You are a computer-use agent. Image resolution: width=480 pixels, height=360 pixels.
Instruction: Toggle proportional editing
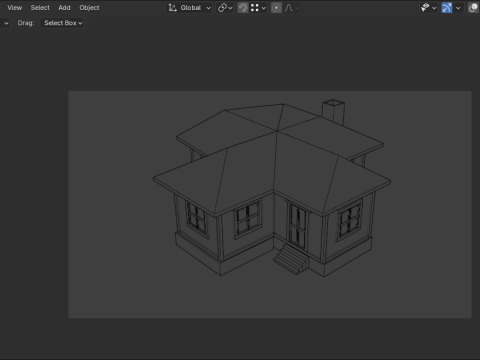276,8
